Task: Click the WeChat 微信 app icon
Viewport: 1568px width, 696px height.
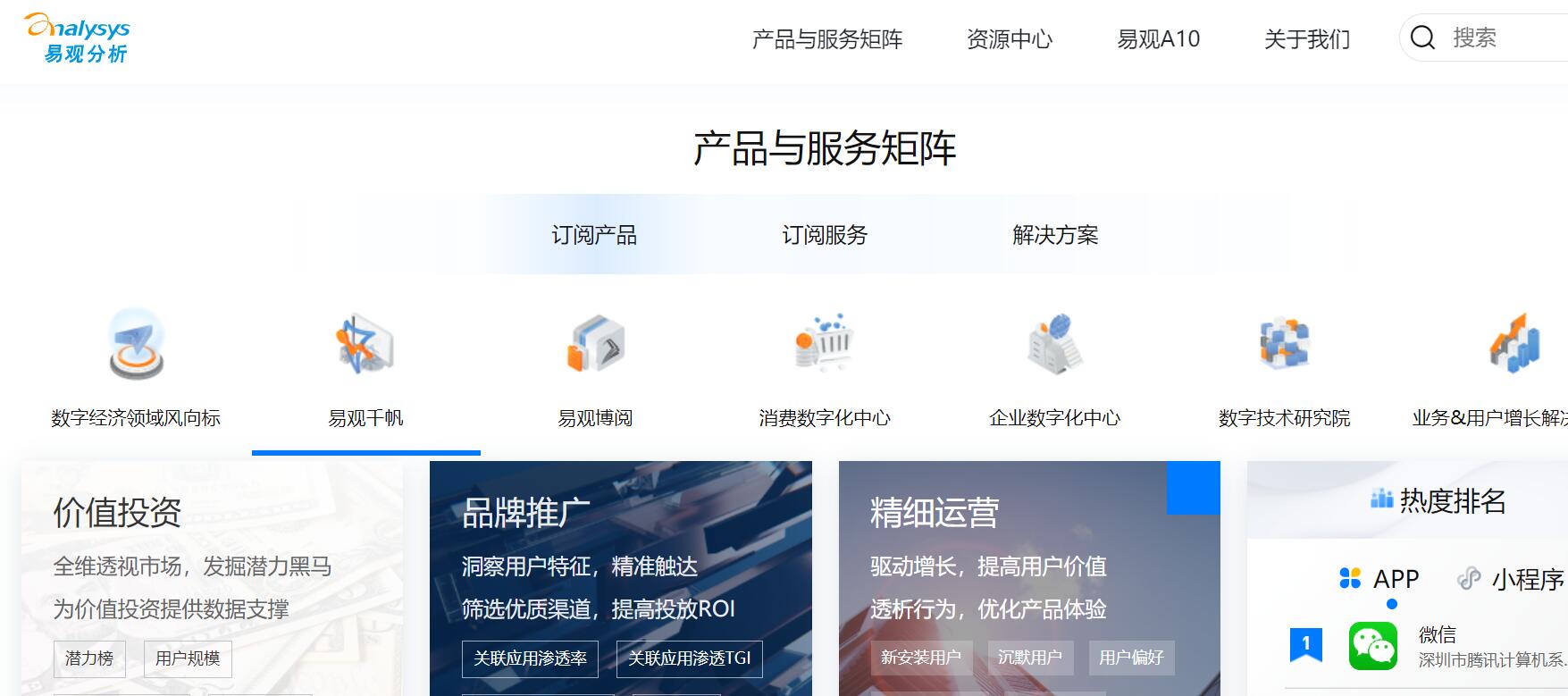Action: 1373,646
